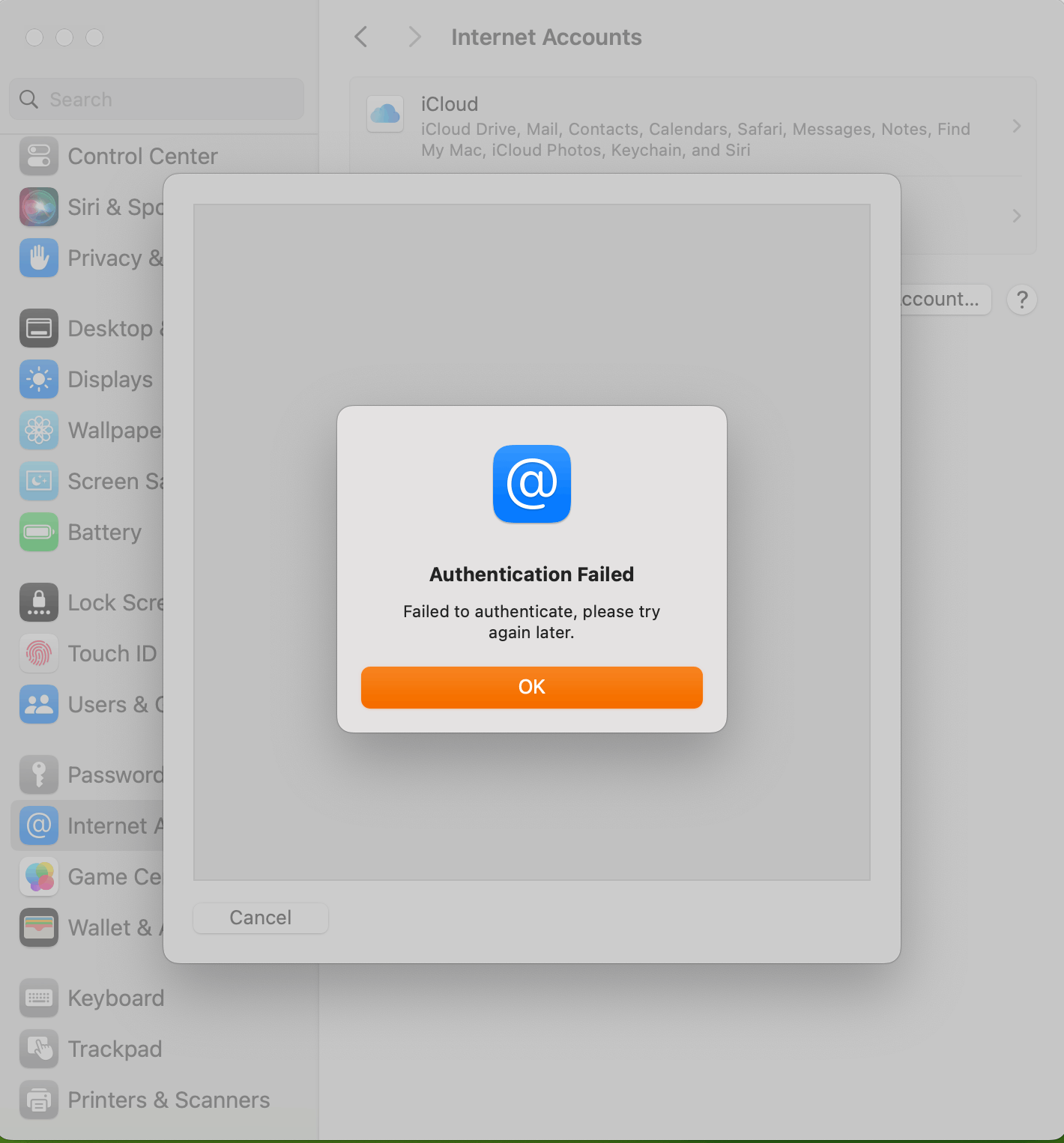The width and height of the screenshot is (1064, 1143).
Task: Focus the sidebar Search field
Action: click(x=157, y=99)
